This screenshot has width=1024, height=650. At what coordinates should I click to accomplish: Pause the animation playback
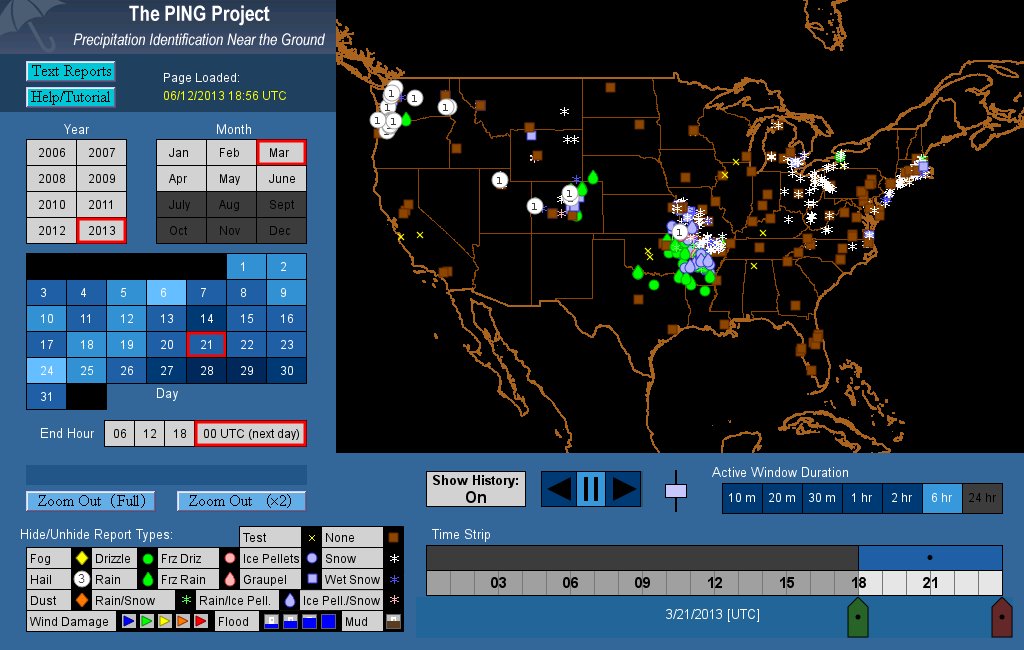[x=590, y=489]
